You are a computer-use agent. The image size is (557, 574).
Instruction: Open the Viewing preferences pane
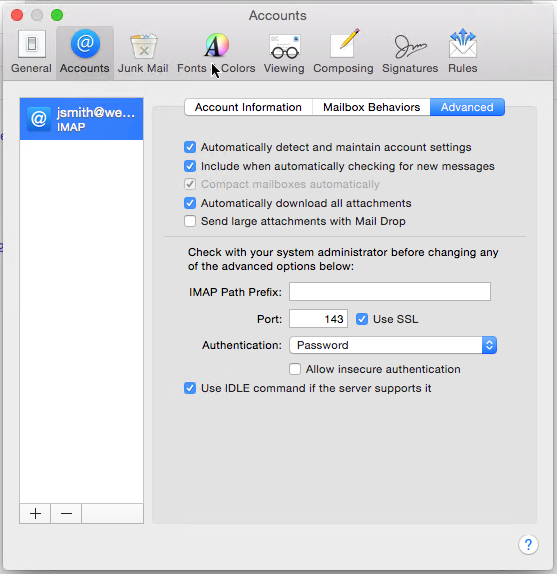click(284, 52)
